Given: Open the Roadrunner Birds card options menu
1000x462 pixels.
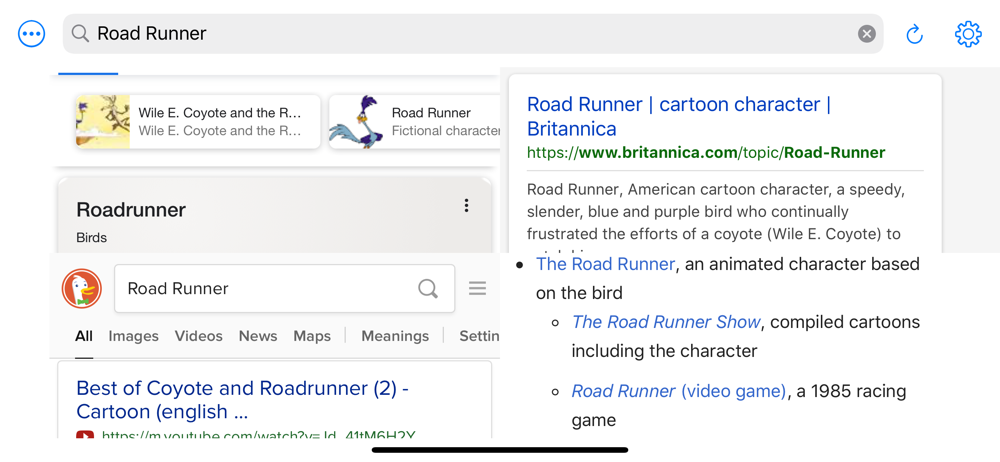Looking at the screenshot, I should tap(467, 205).
